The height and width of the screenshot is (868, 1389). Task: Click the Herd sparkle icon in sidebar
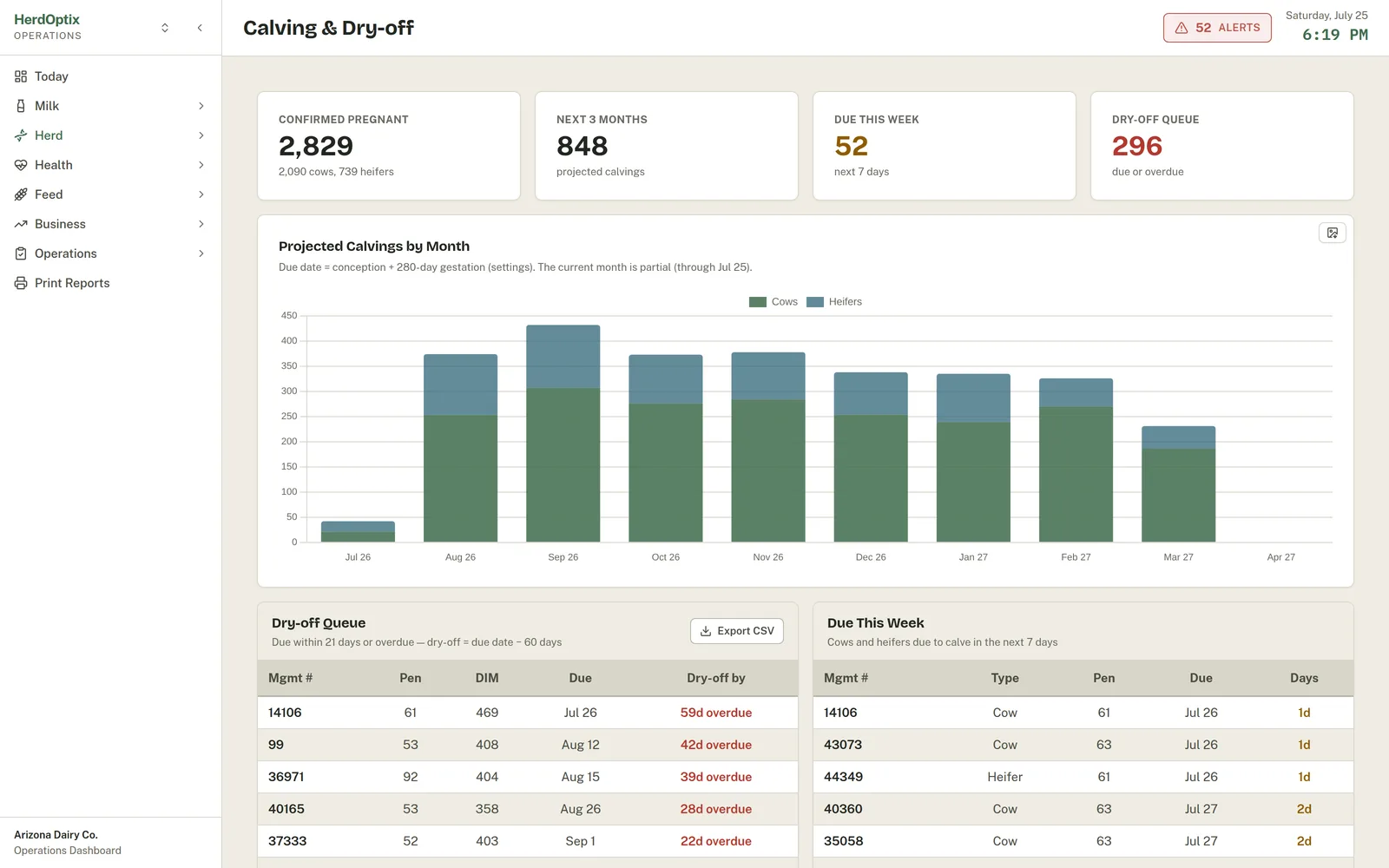(x=21, y=135)
